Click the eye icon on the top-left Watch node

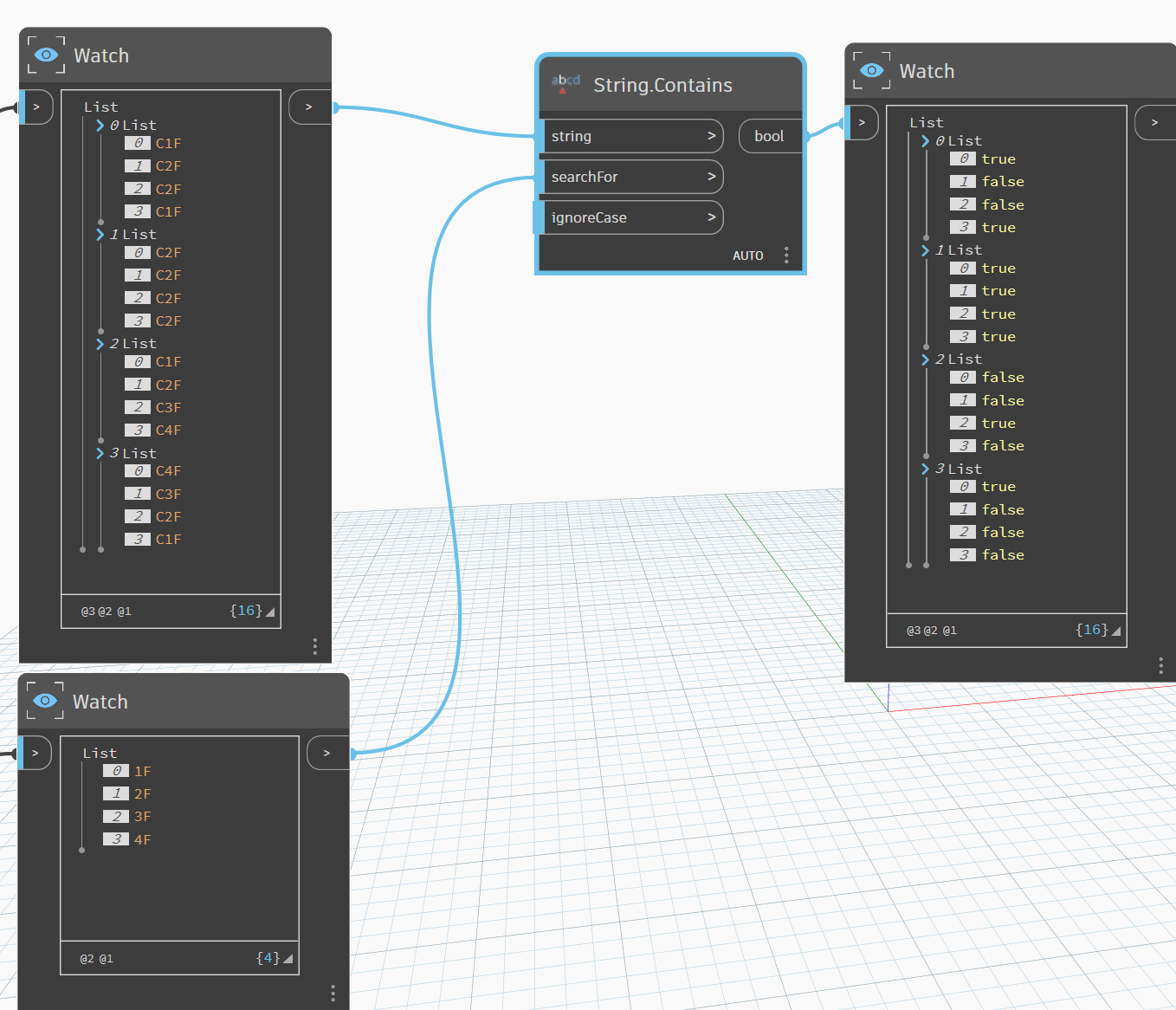point(45,55)
